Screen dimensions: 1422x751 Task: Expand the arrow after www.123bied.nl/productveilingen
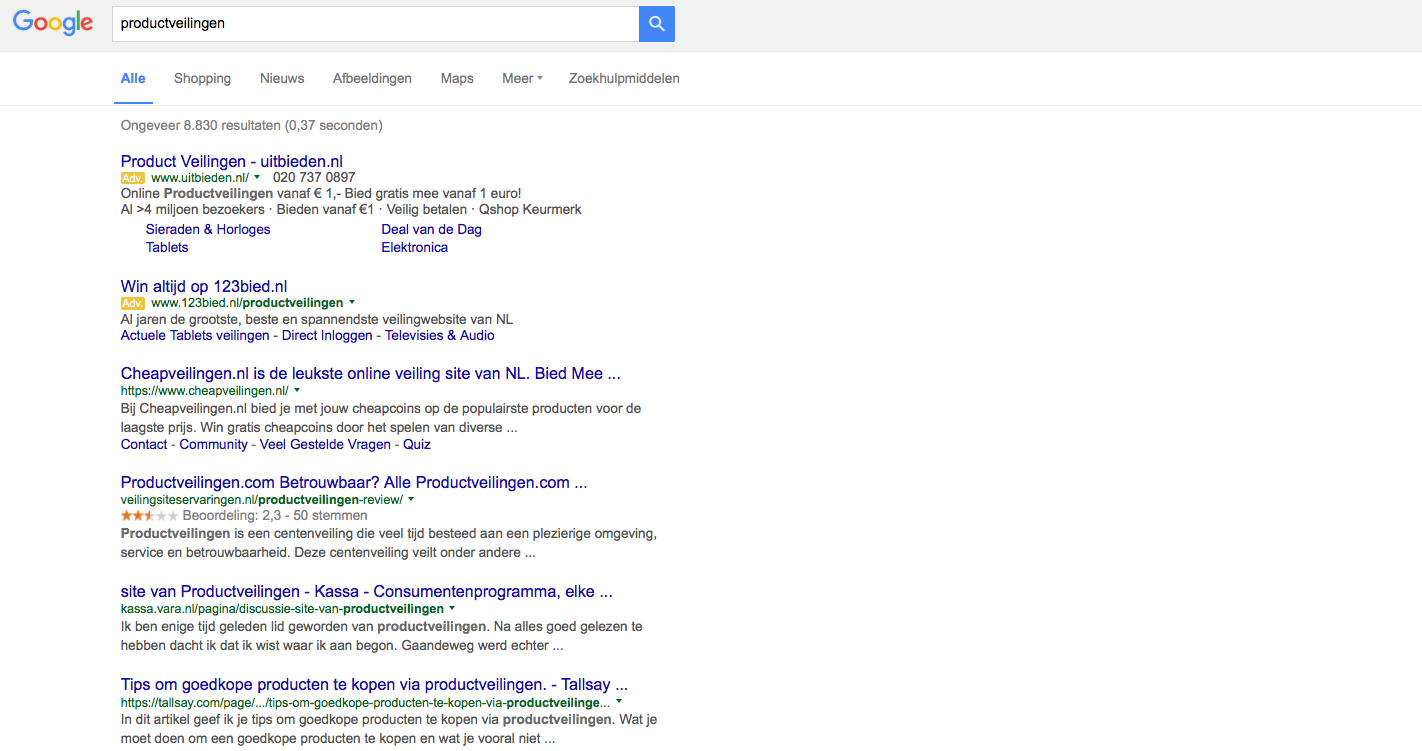point(352,303)
